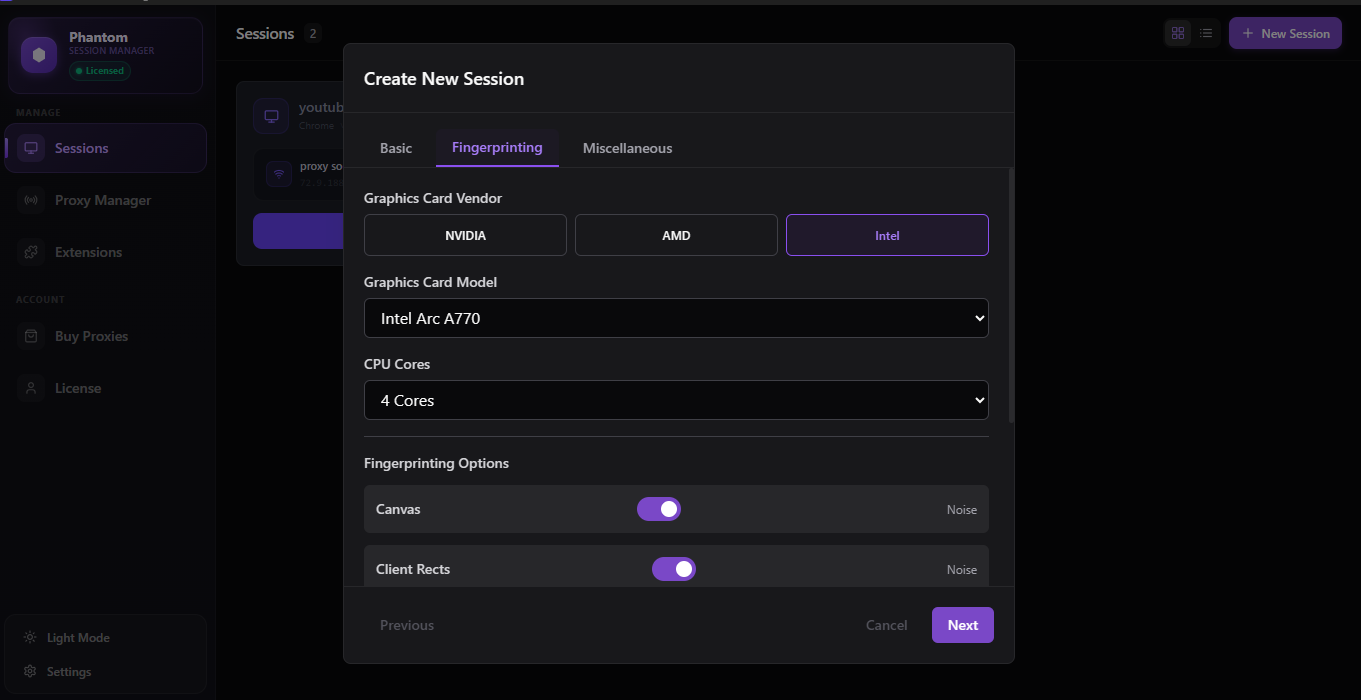Image resolution: width=1361 pixels, height=700 pixels.
Task: Switch to list view icon
Action: (1206, 33)
